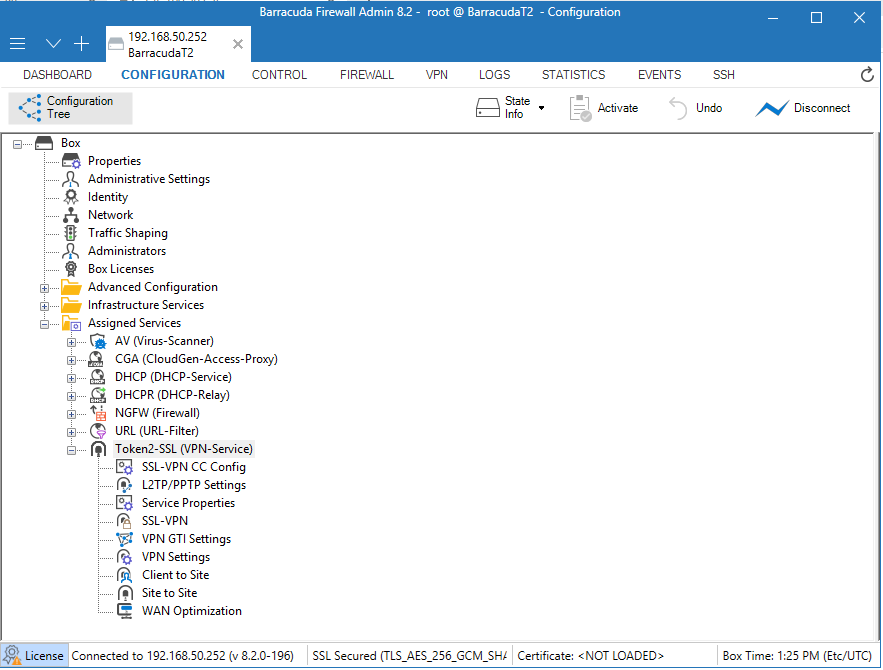Expand the CGA (CloudGen-Access-Proxy) node

click(72, 360)
